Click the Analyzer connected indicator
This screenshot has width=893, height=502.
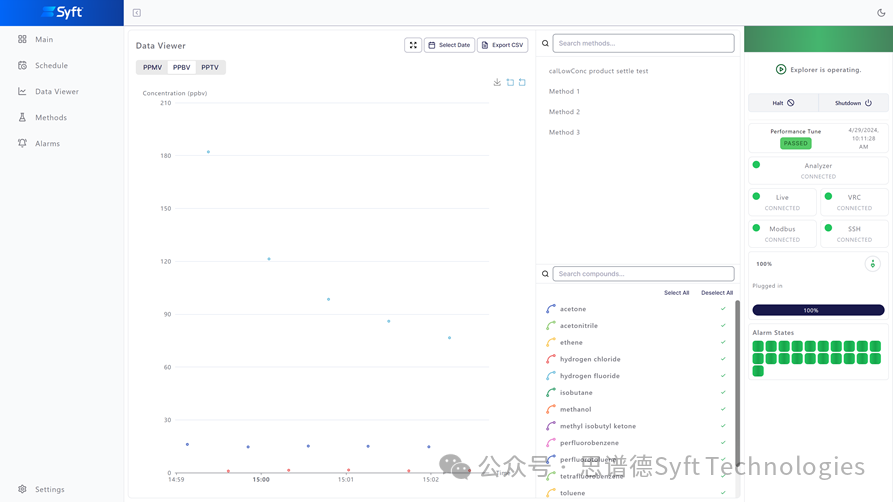click(756, 165)
